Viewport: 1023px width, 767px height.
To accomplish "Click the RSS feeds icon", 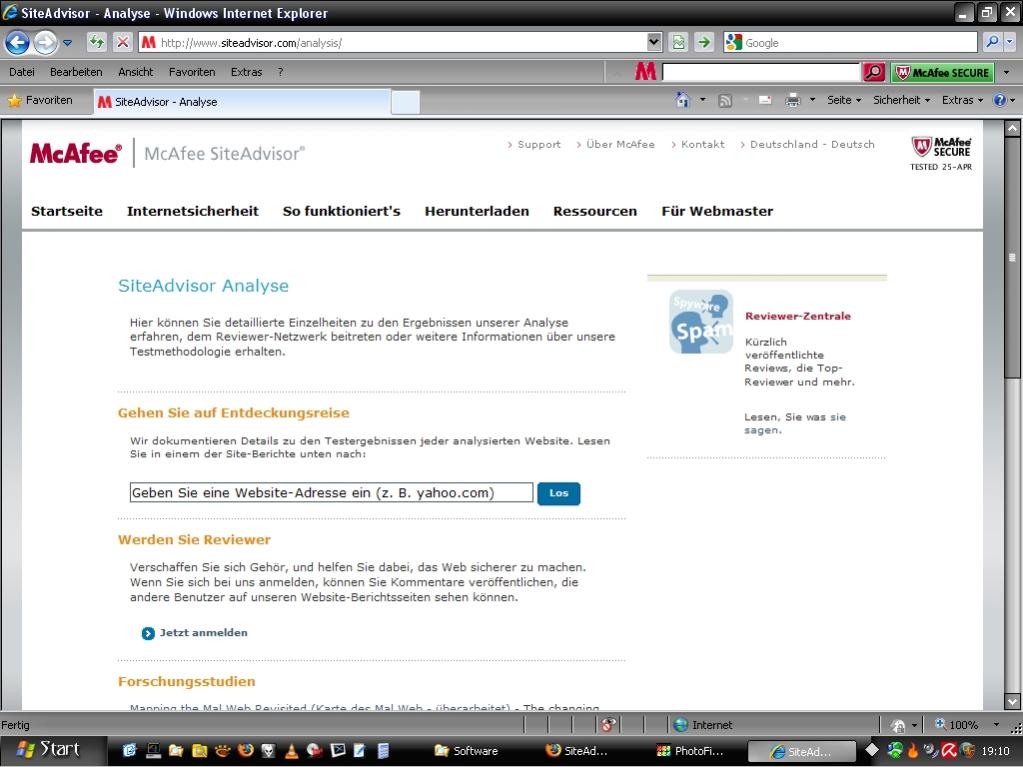I will click(725, 100).
